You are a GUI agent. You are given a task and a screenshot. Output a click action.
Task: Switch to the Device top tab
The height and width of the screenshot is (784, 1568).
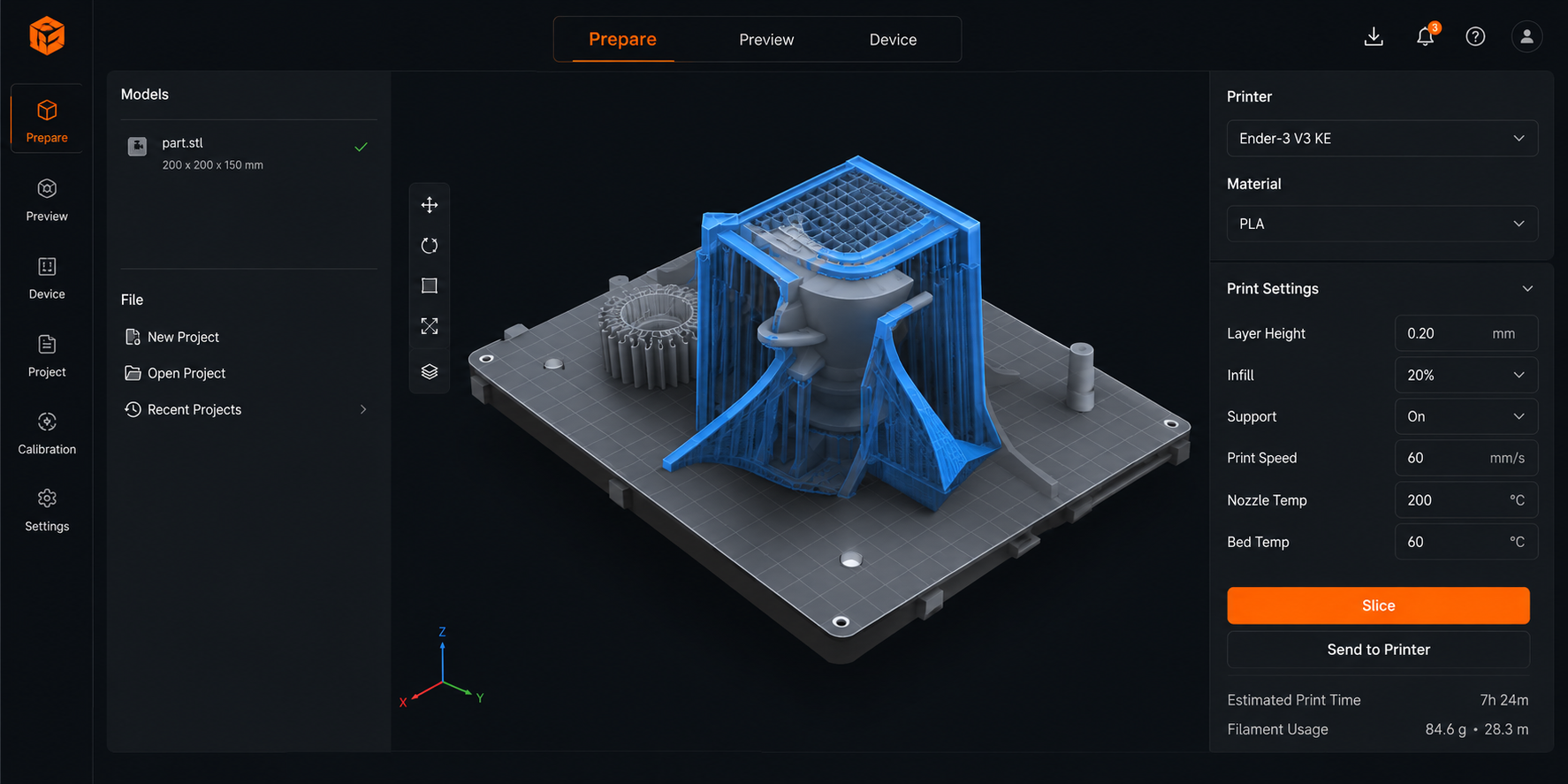(x=893, y=40)
